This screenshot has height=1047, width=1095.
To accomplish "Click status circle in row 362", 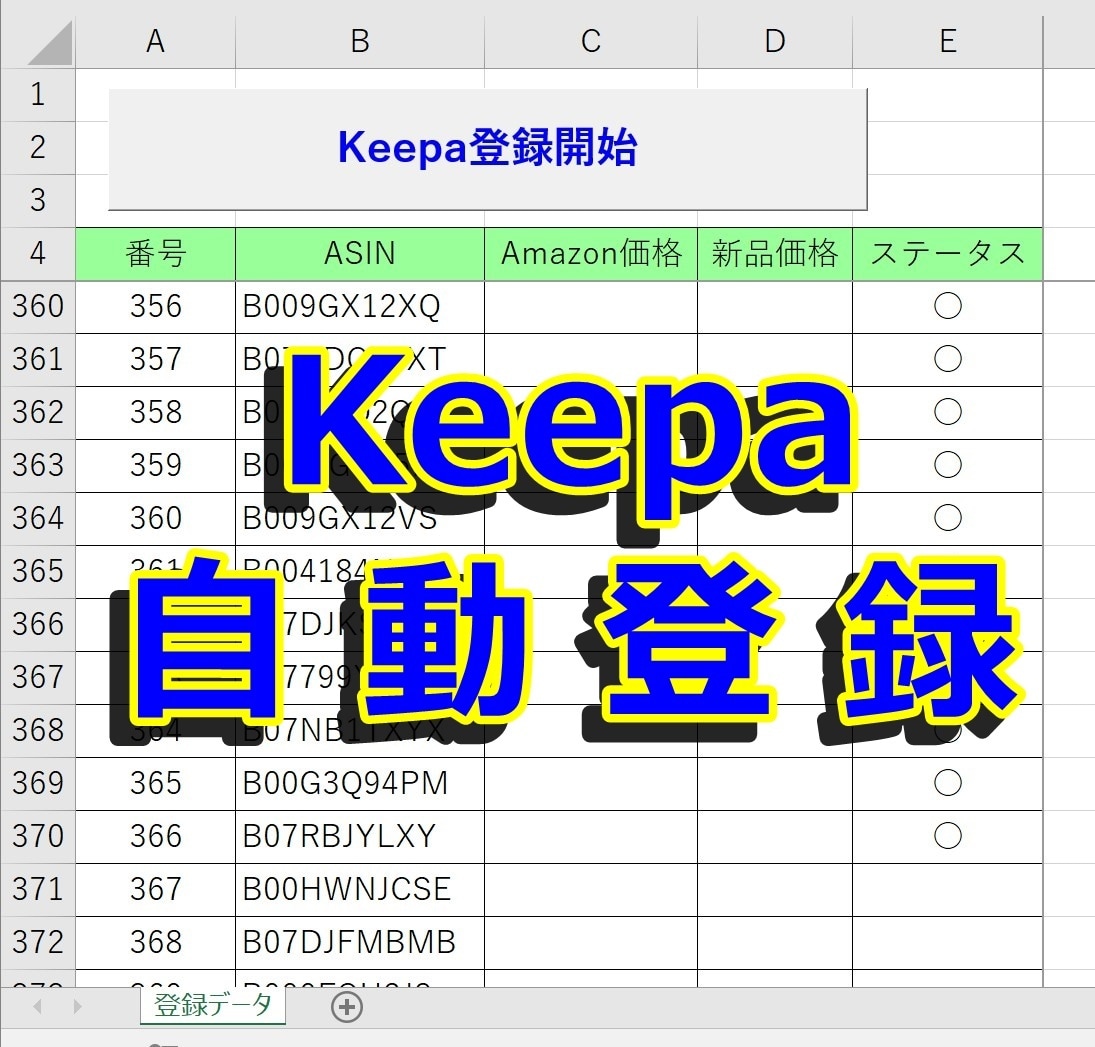I will (948, 412).
